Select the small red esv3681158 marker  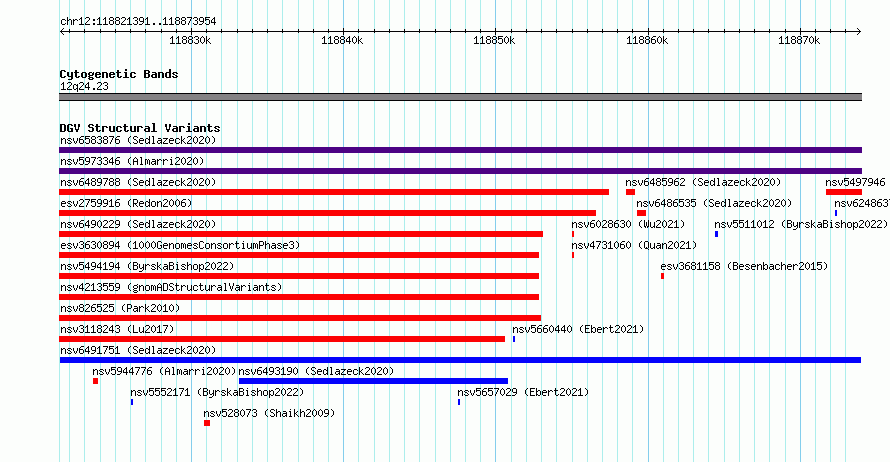[662, 276]
